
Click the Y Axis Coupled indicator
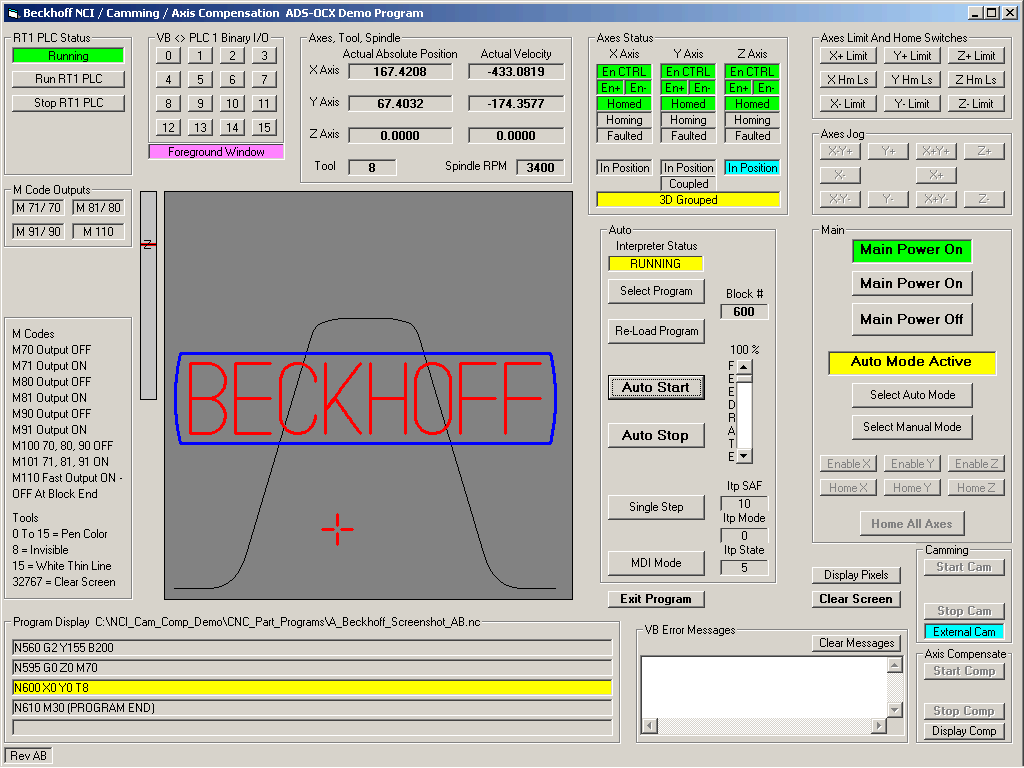pyautogui.click(x=688, y=184)
